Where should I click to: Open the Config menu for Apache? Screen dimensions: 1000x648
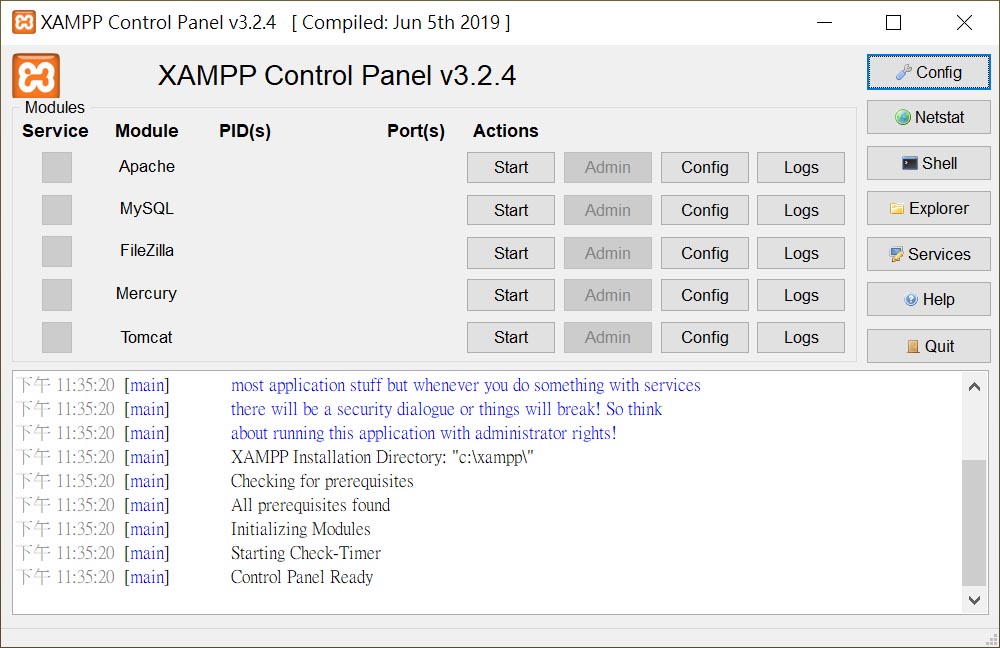click(x=705, y=168)
